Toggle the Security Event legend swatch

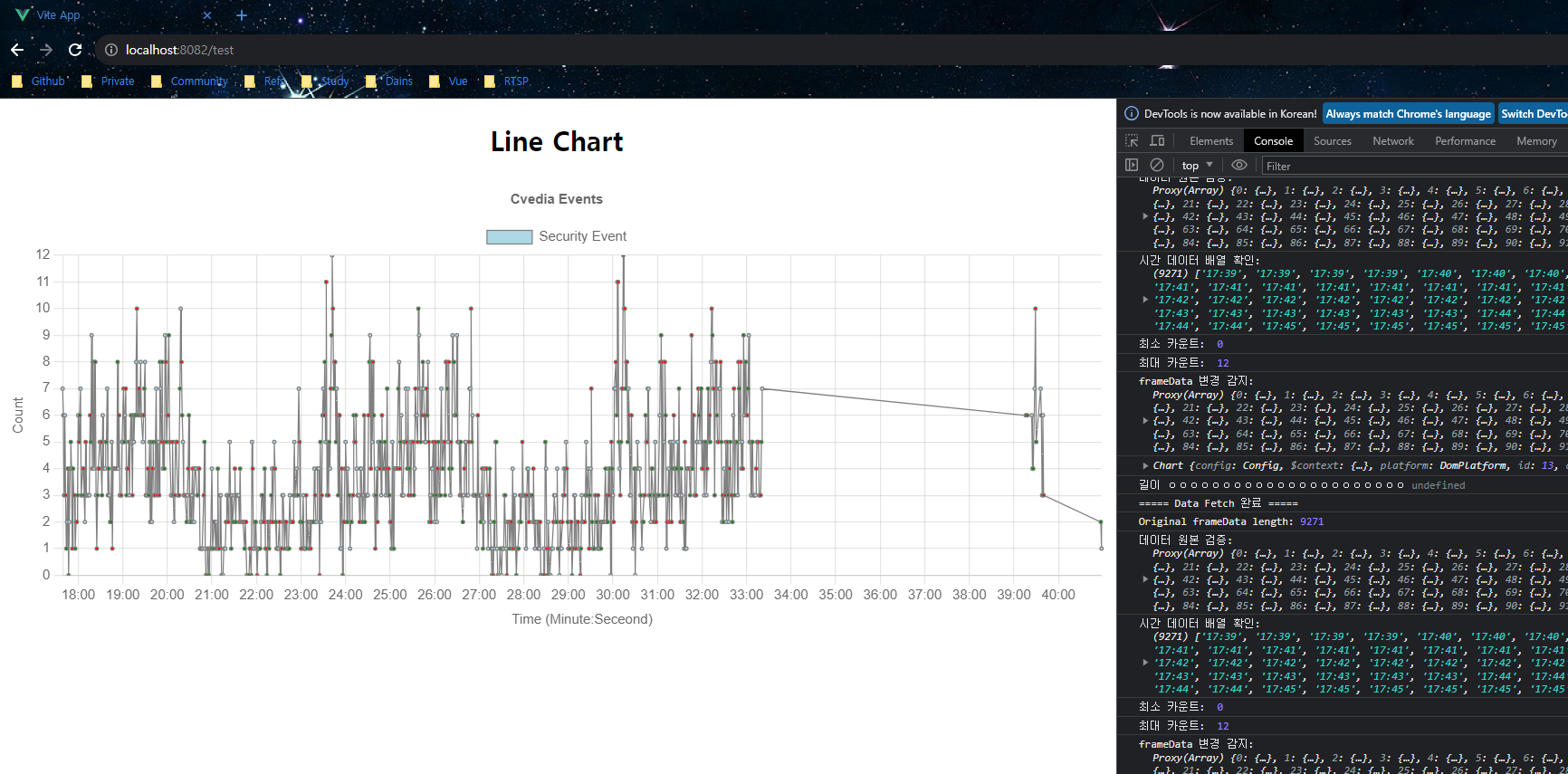point(509,236)
